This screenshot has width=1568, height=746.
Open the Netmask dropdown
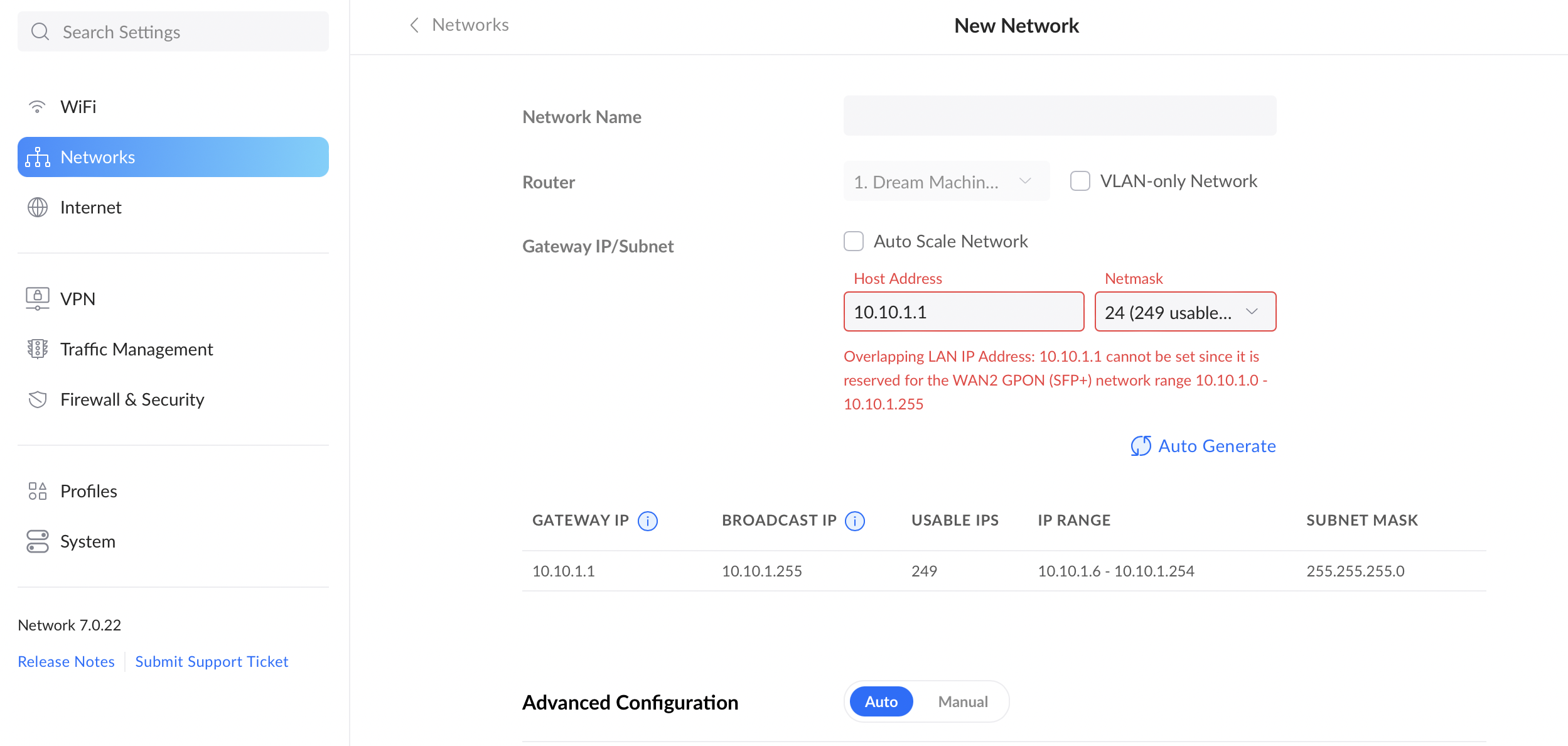[1185, 311]
